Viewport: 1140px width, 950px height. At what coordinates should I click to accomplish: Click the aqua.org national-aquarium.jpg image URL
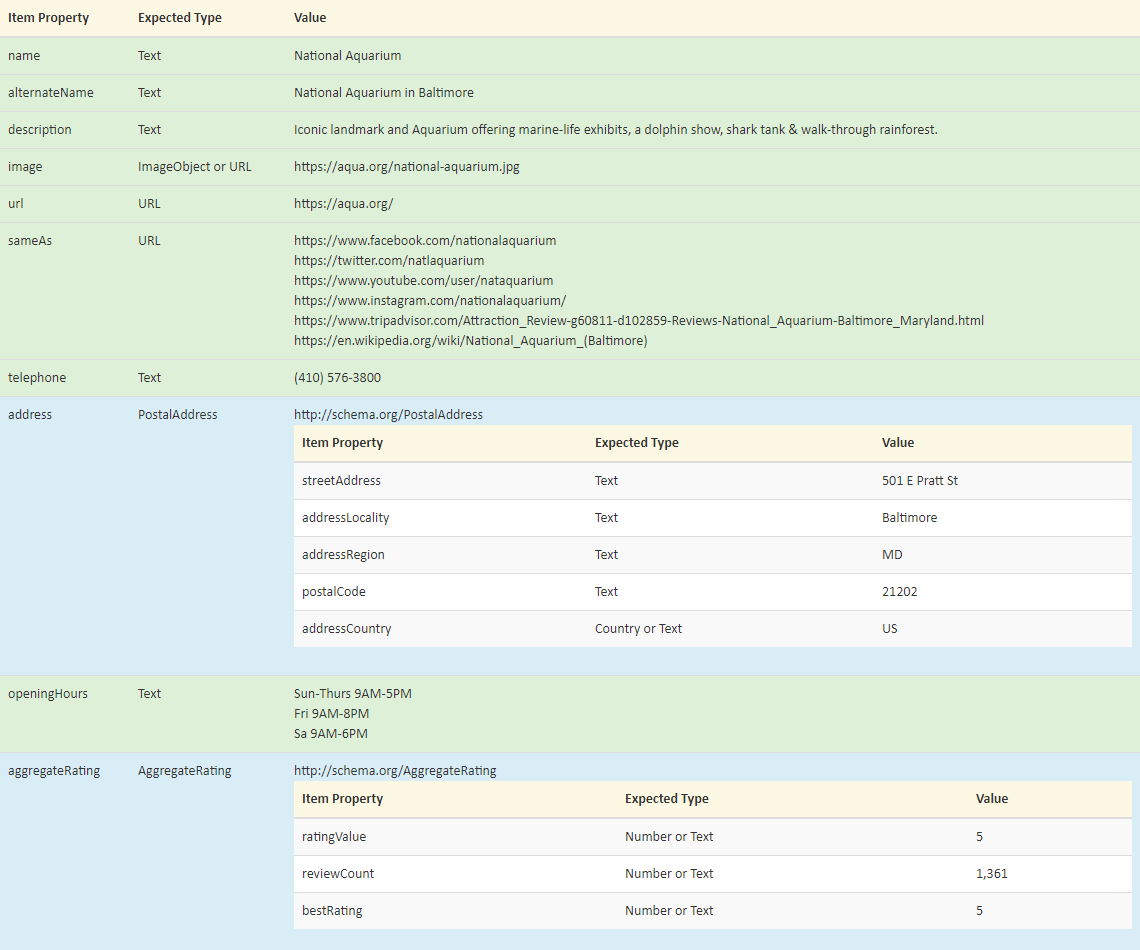(406, 167)
